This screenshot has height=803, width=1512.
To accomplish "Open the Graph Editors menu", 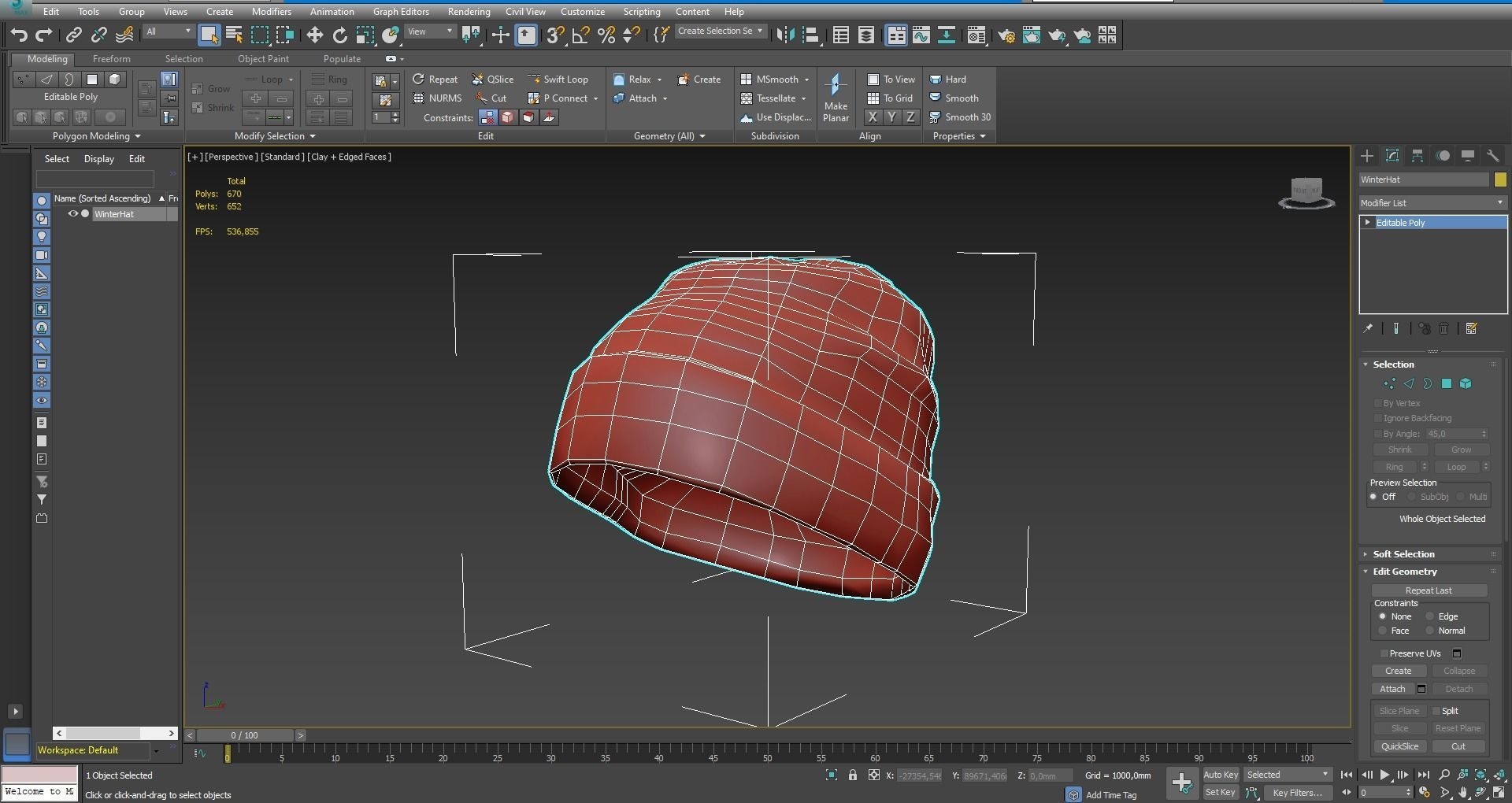I will (x=401, y=12).
